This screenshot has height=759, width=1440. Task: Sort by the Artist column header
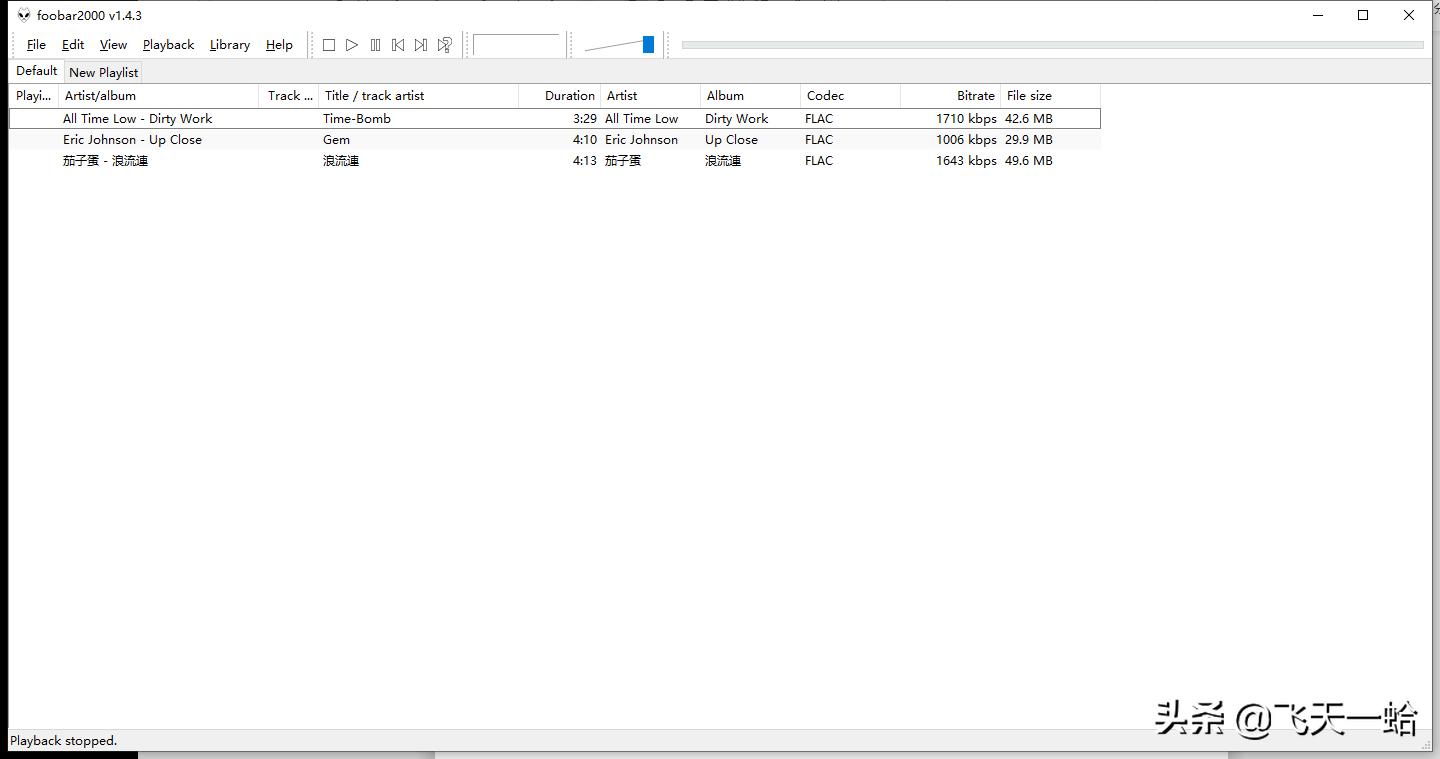[650, 96]
